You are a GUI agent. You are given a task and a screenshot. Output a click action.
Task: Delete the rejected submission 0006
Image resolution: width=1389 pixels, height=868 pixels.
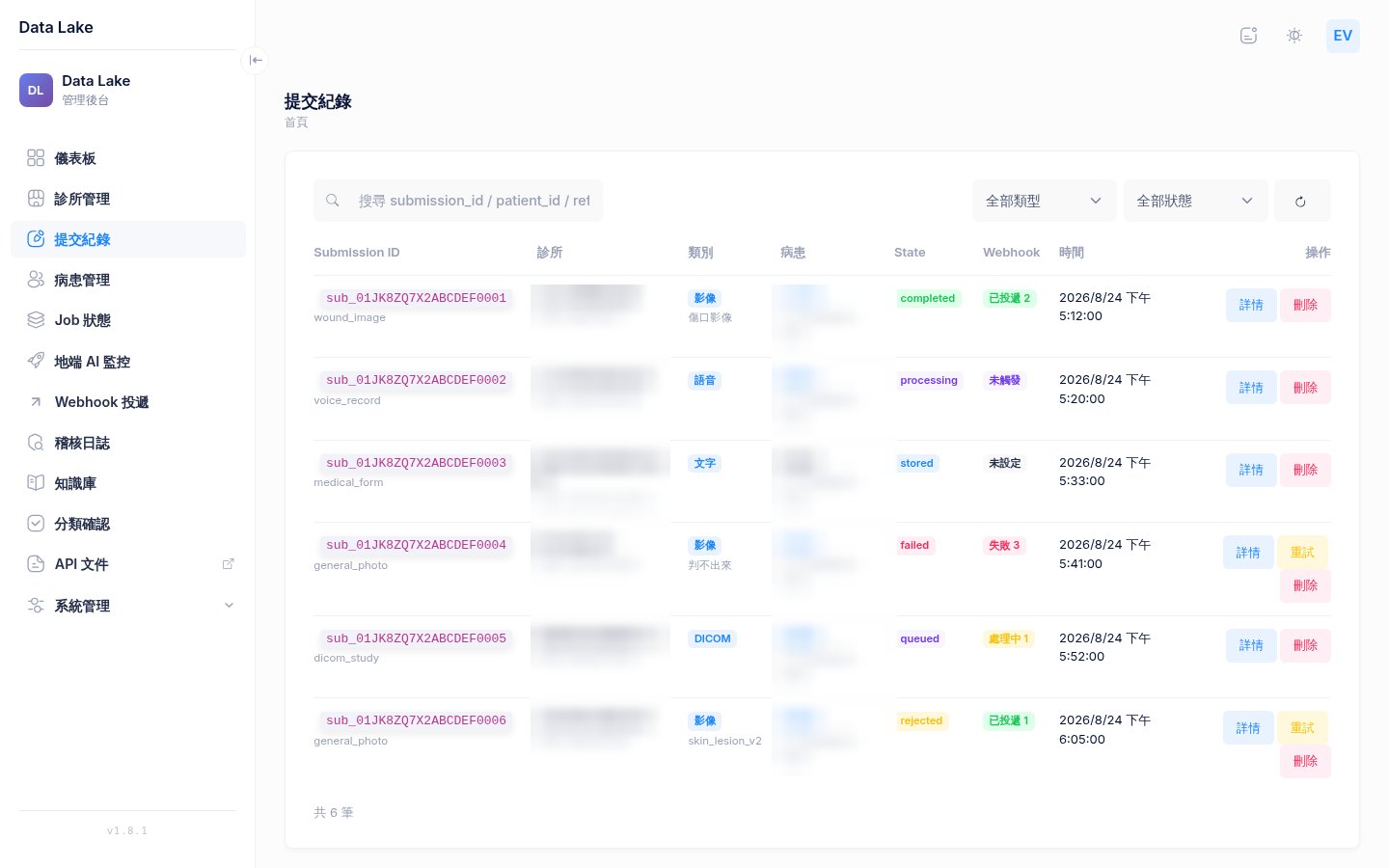[1305, 761]
